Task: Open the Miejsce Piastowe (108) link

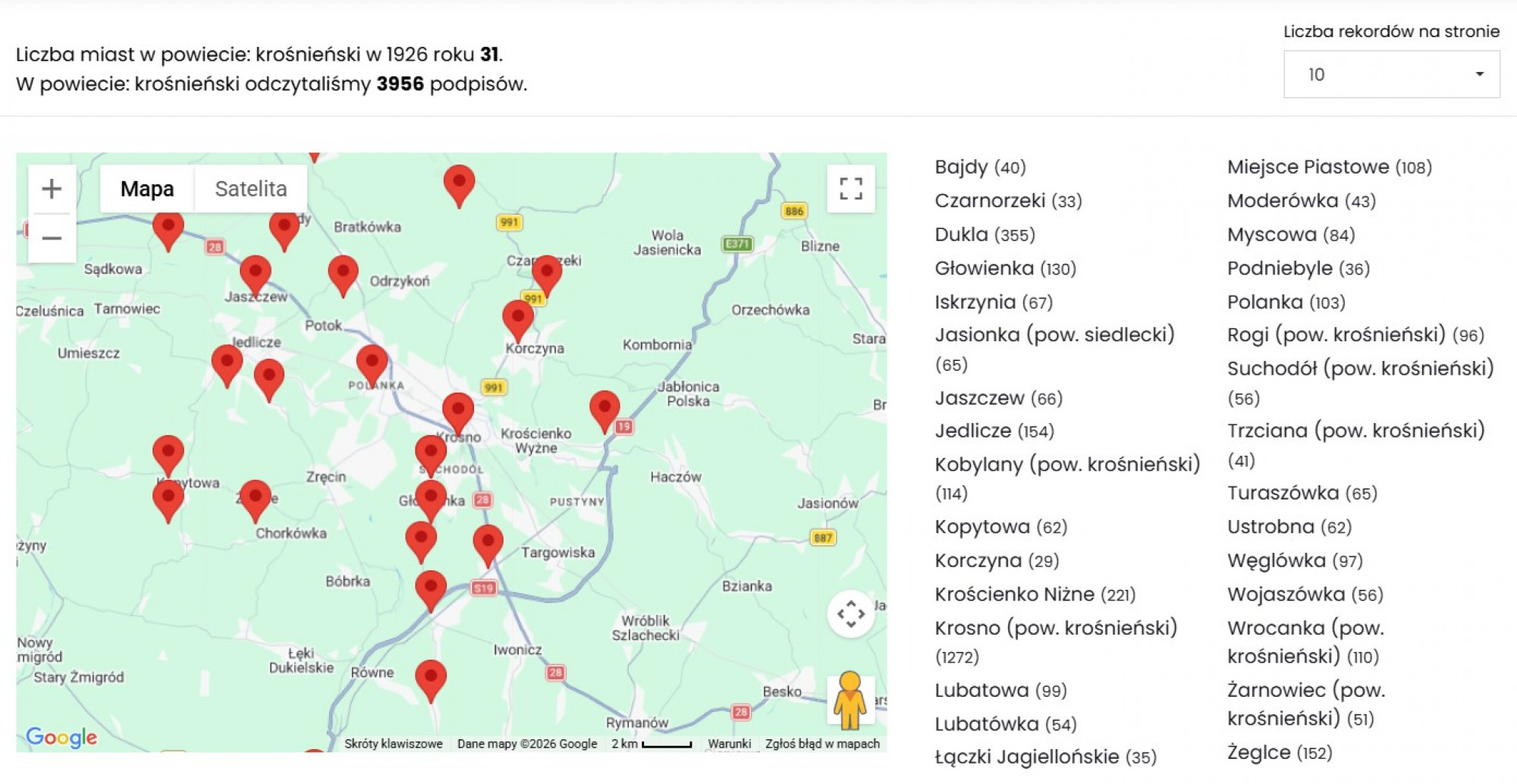Action: point(1329,167)
